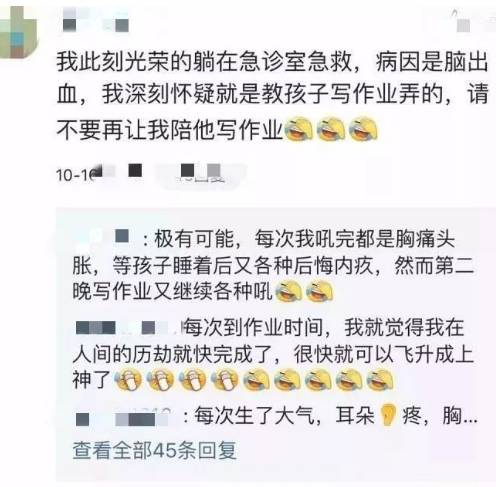This screenshot has width=496, height=487.
Task: Click middle laughing emoji in main comment
Action: point(331,128)
